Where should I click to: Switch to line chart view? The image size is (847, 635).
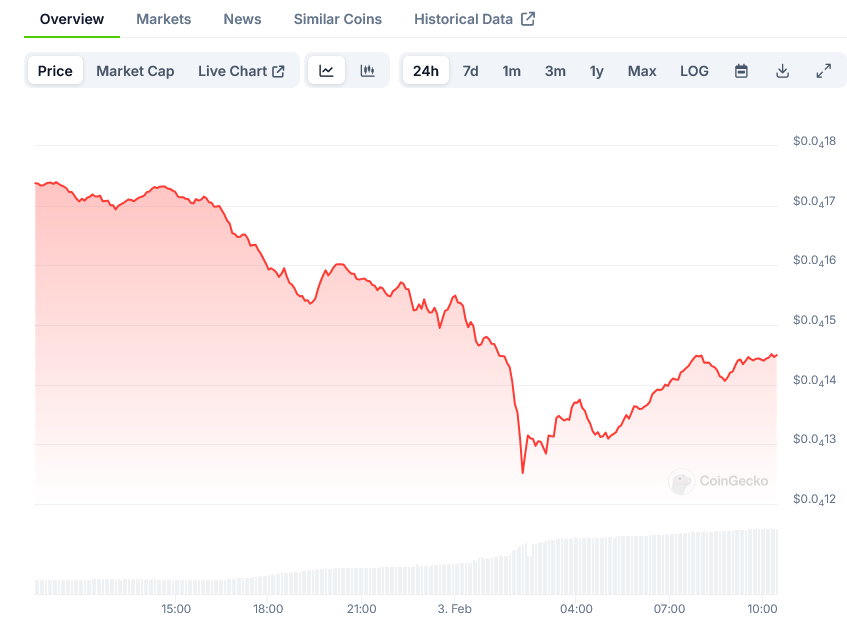click(326, 71)
